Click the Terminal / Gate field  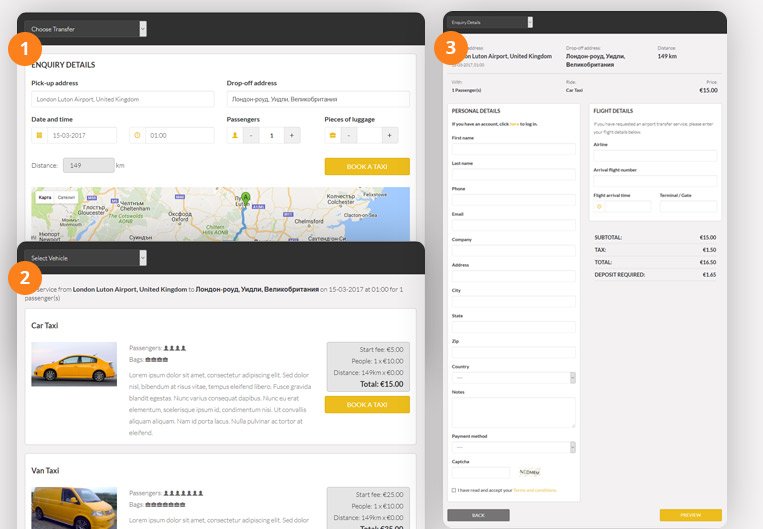coord(688,206)
